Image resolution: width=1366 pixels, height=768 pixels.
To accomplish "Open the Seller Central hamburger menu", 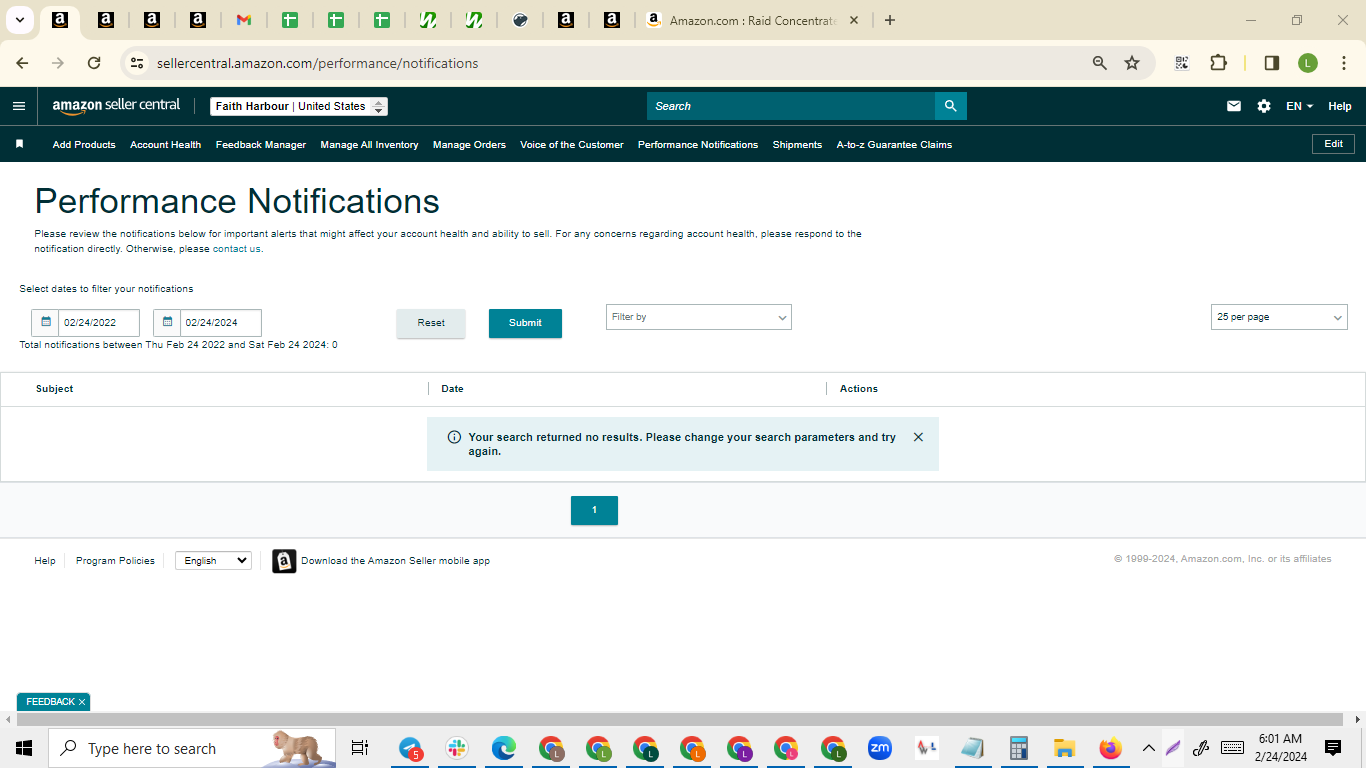I will point(19,106).
